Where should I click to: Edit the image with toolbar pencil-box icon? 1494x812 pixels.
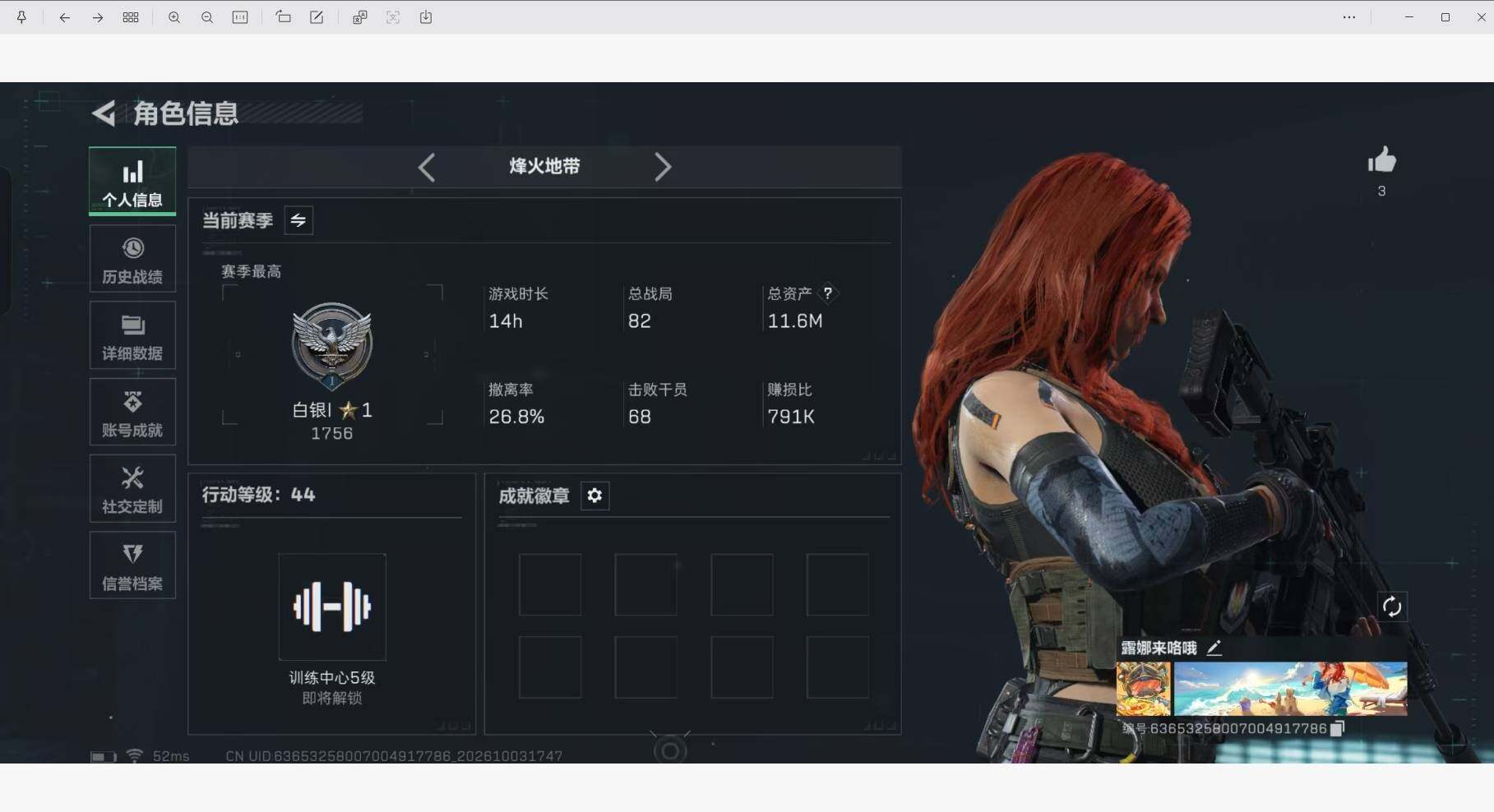(x=317, y=17)
